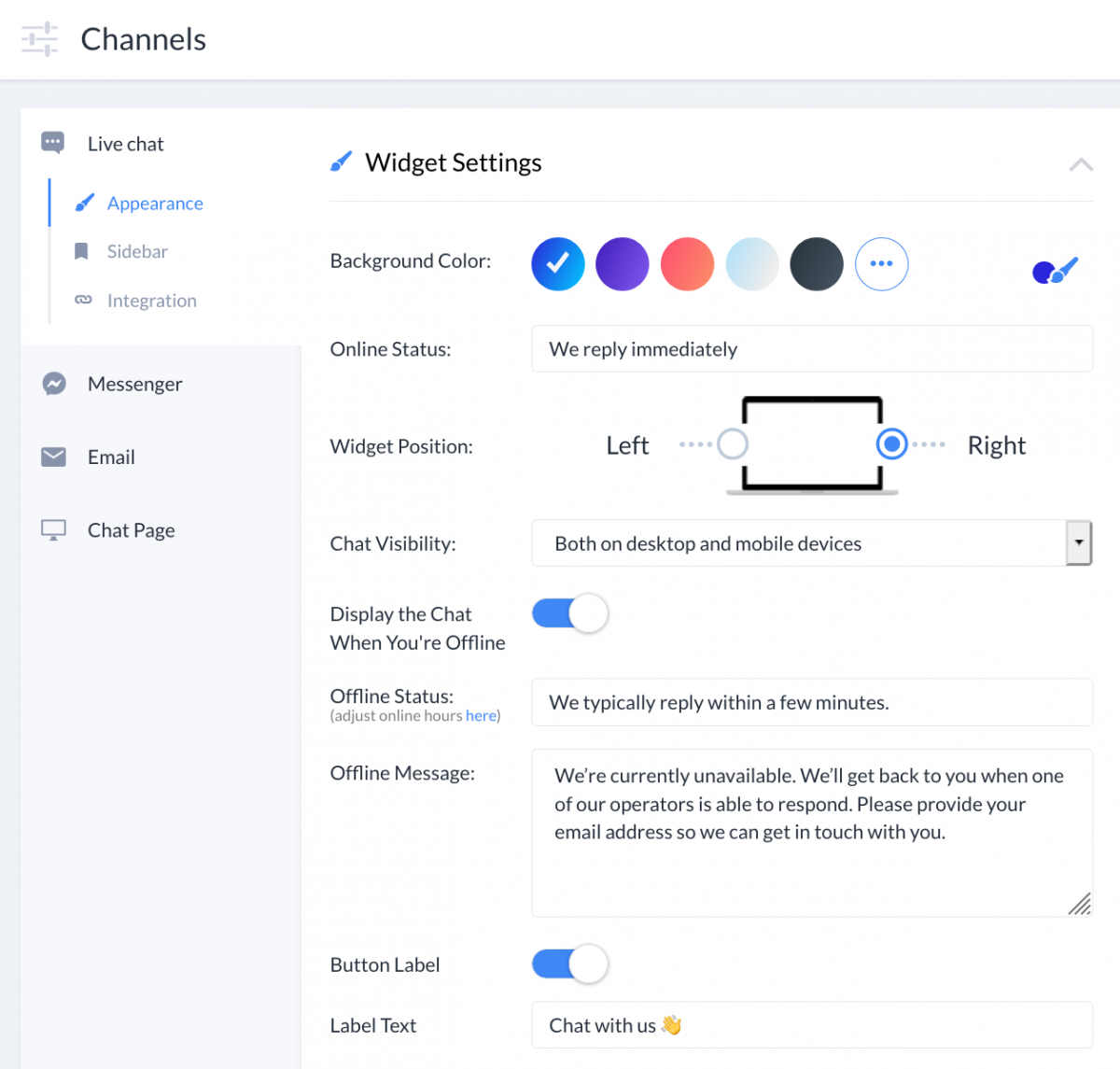Select the purple background color

point(623,264)
